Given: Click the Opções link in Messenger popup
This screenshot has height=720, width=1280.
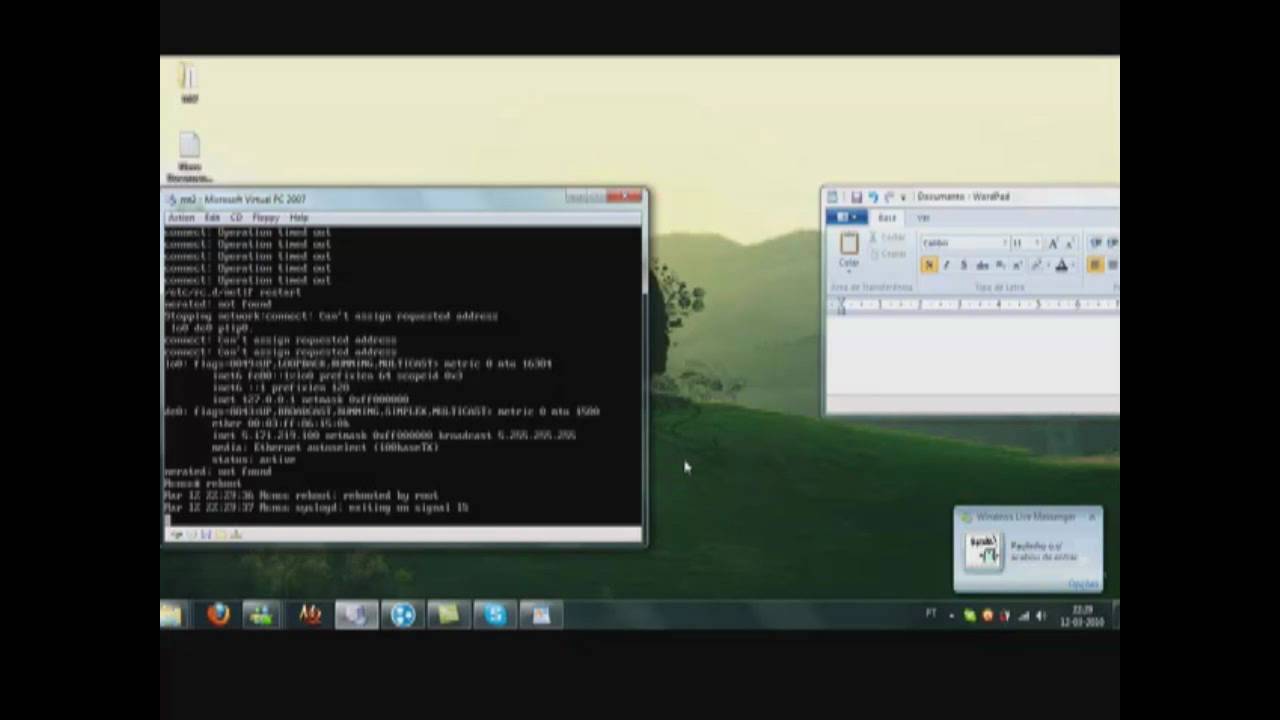Looking at the screenshot, I should (x=1082, y=584).
